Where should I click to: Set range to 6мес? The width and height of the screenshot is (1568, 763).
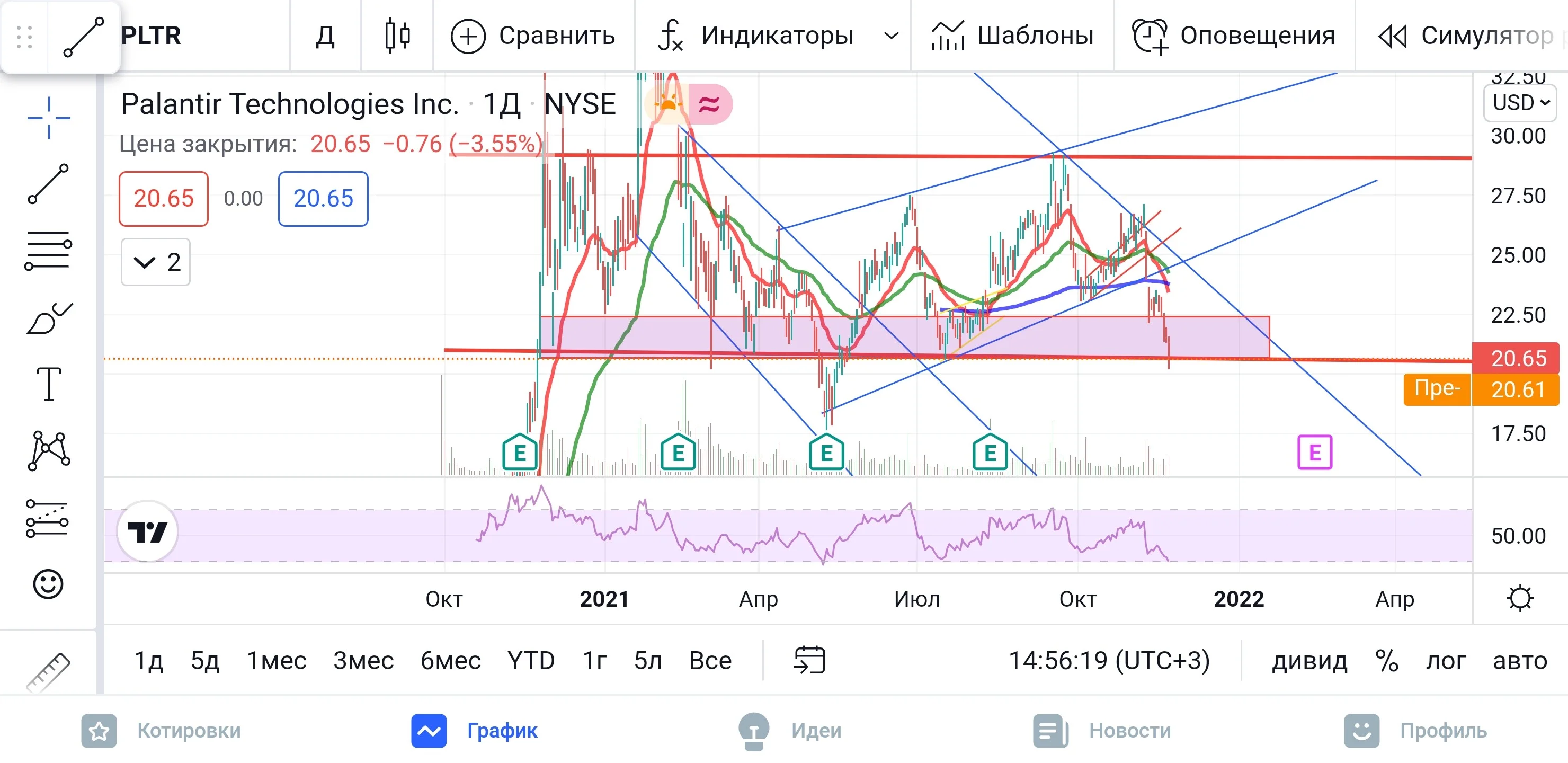point(450,660)
